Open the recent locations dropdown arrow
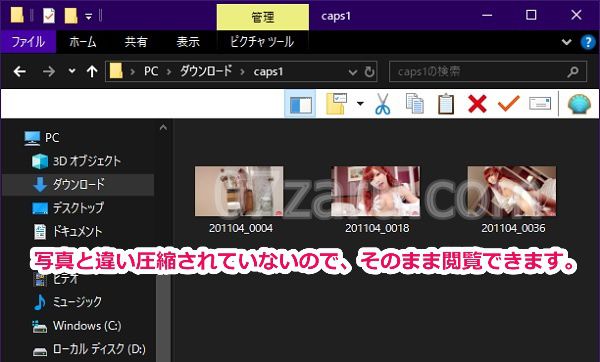Viewport: 600px width, 362px height. point(72,71)
